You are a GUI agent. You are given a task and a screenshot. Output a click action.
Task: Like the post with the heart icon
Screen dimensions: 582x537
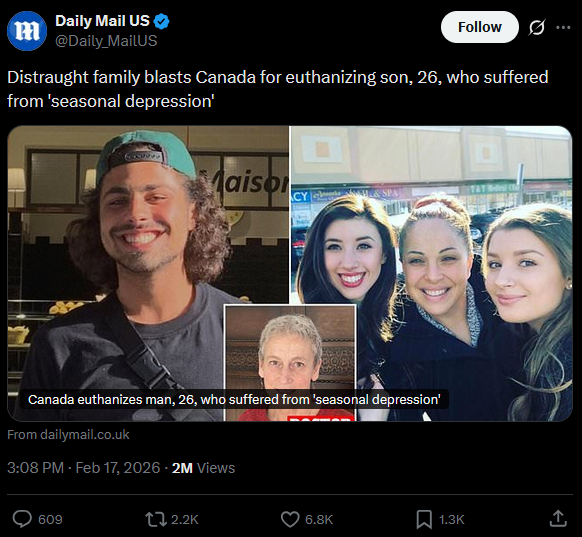[x=290, y=519]
